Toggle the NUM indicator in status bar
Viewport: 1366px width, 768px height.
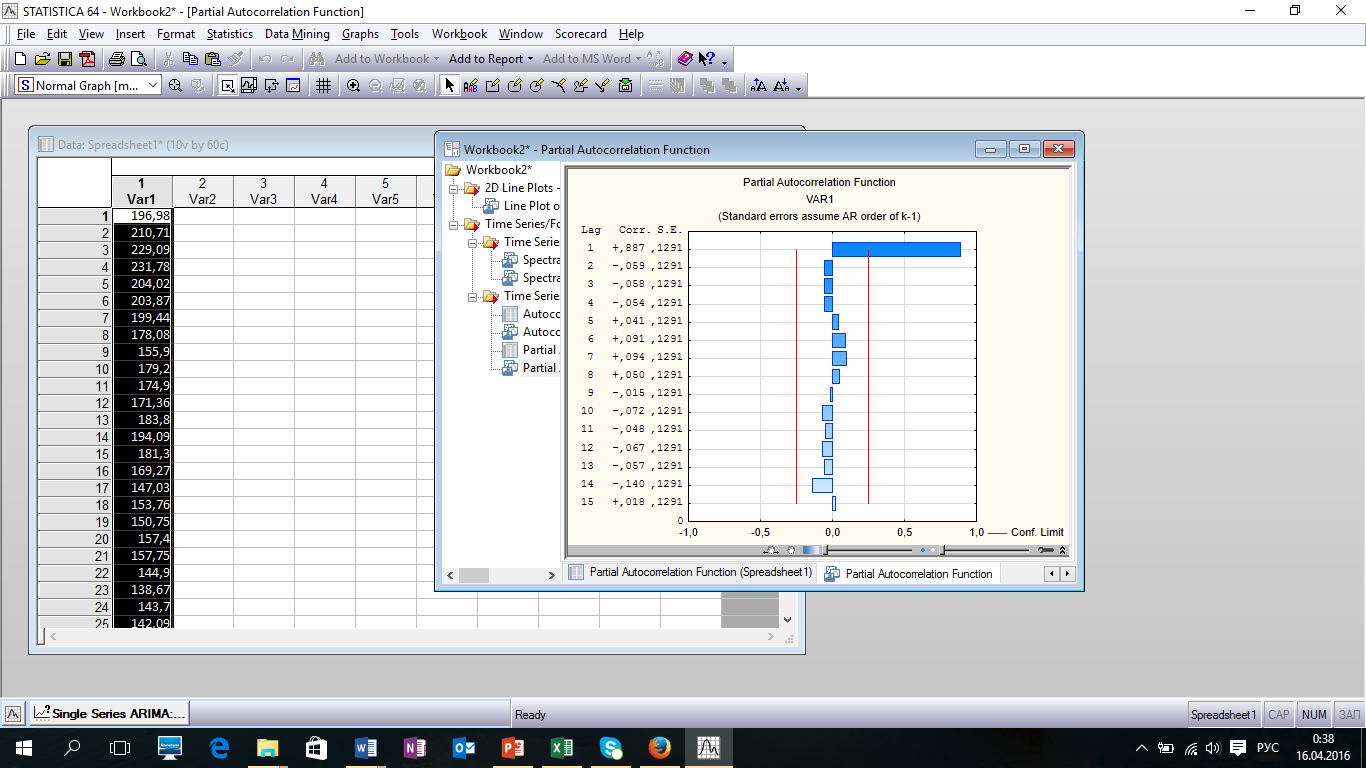[x=1314, y=715]
